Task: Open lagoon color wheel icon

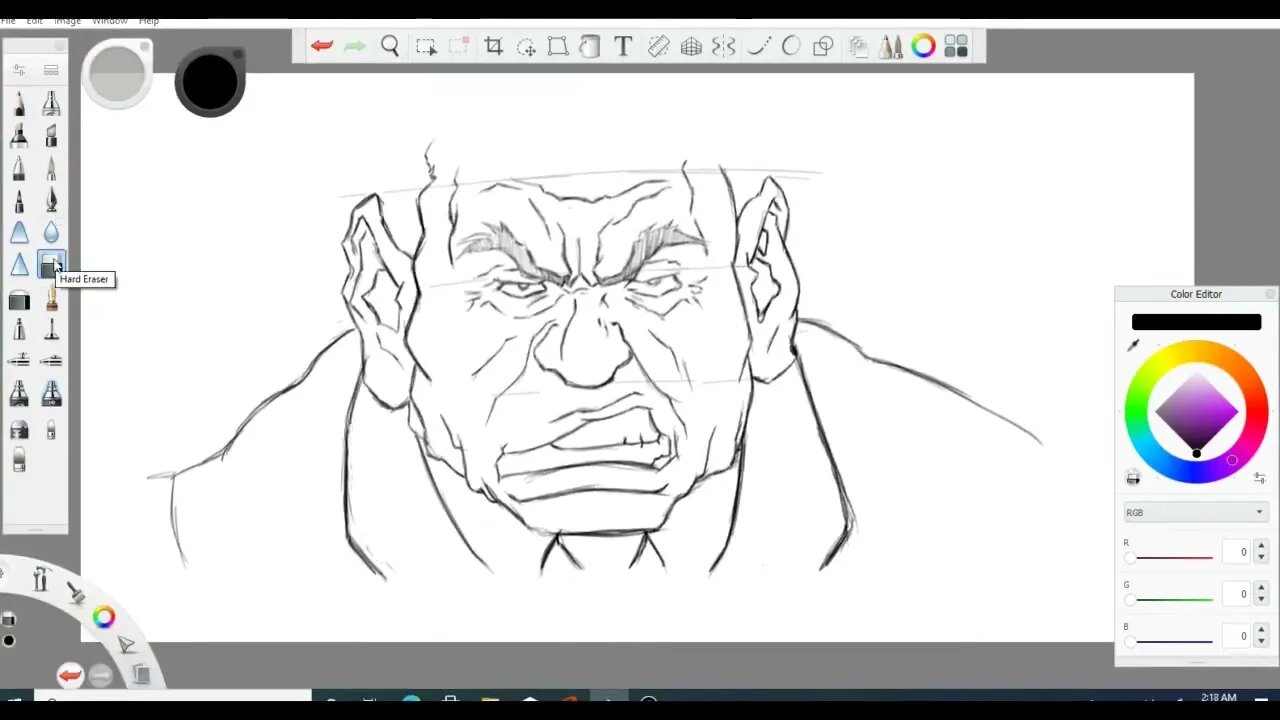Action: point(104,617)
